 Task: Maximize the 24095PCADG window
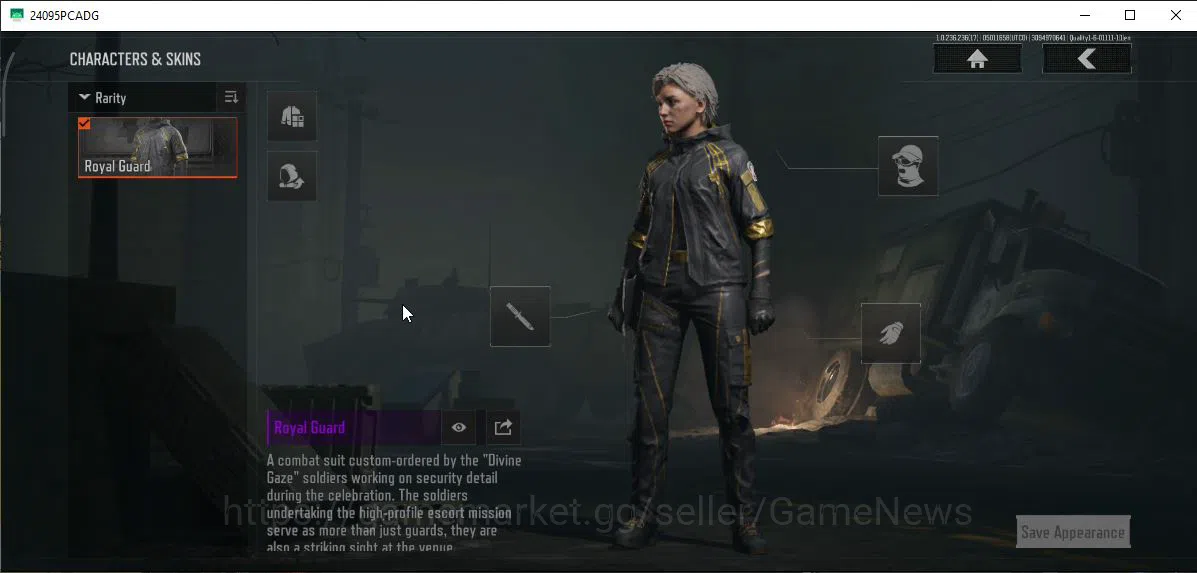[x=1130, y=15]
